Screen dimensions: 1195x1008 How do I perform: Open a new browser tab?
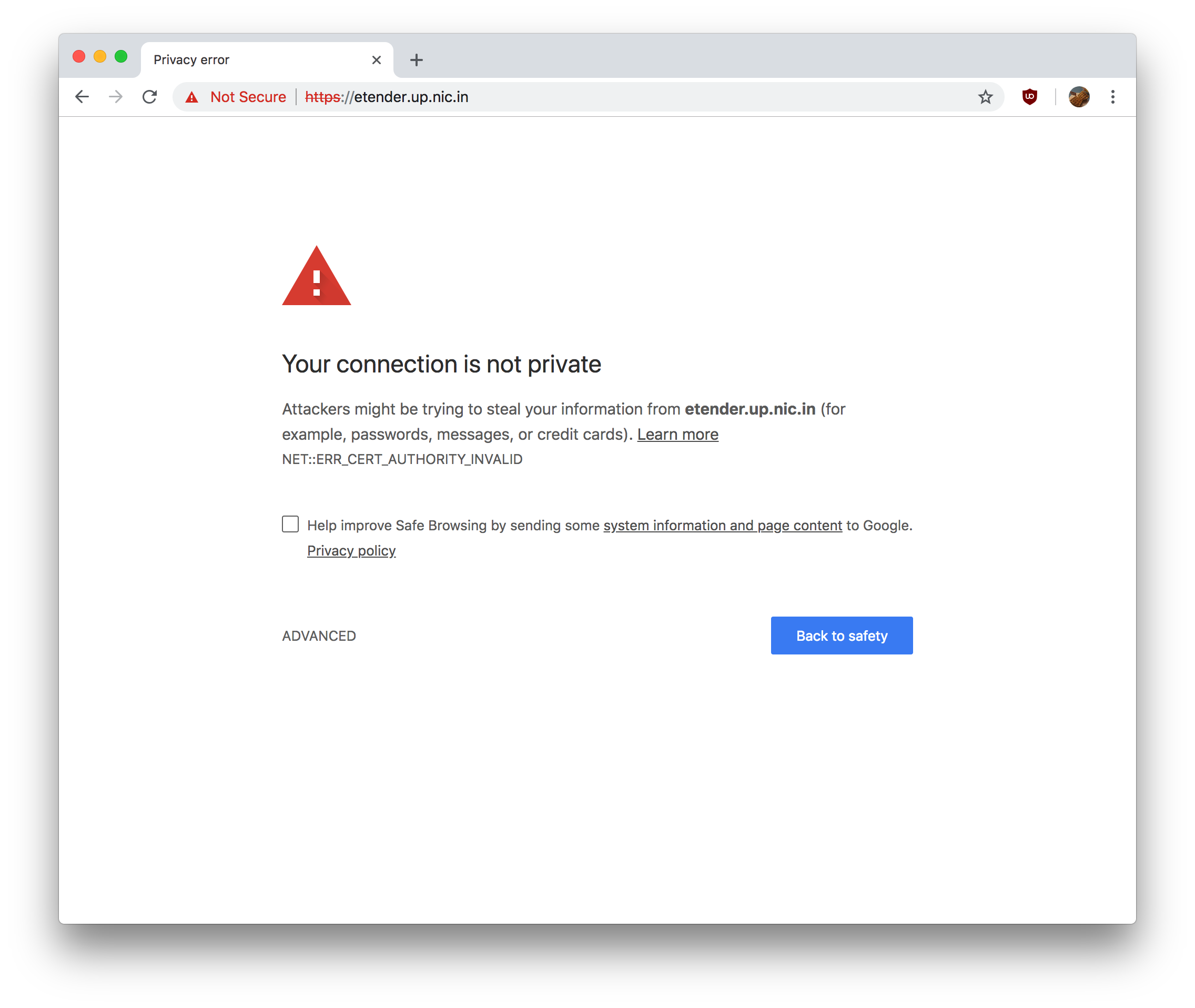pos(416,59)
